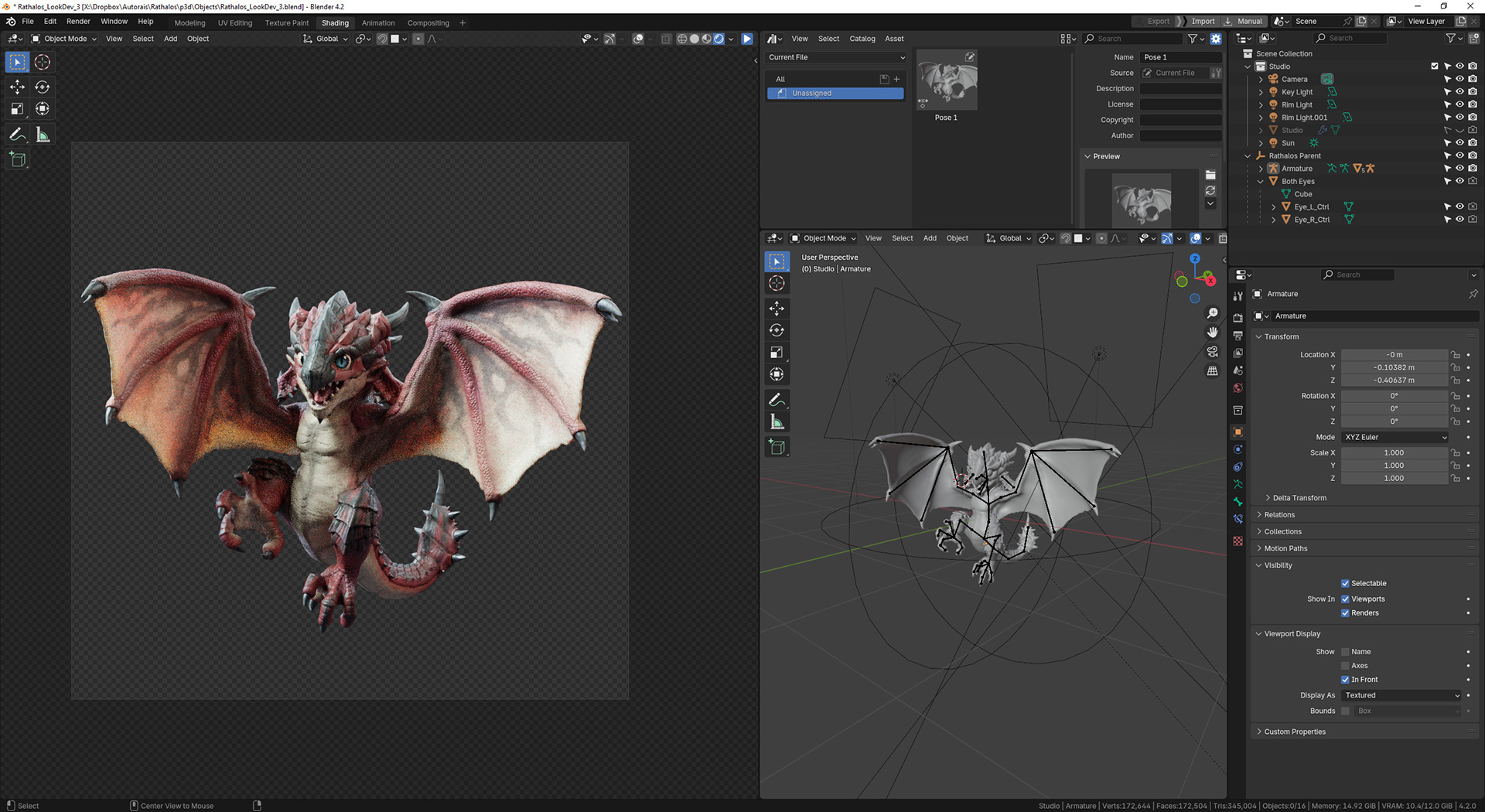This screenshot has height=812, width=1485.
Task: Expand the Delta Transform section
Action: pos(1299,498)
